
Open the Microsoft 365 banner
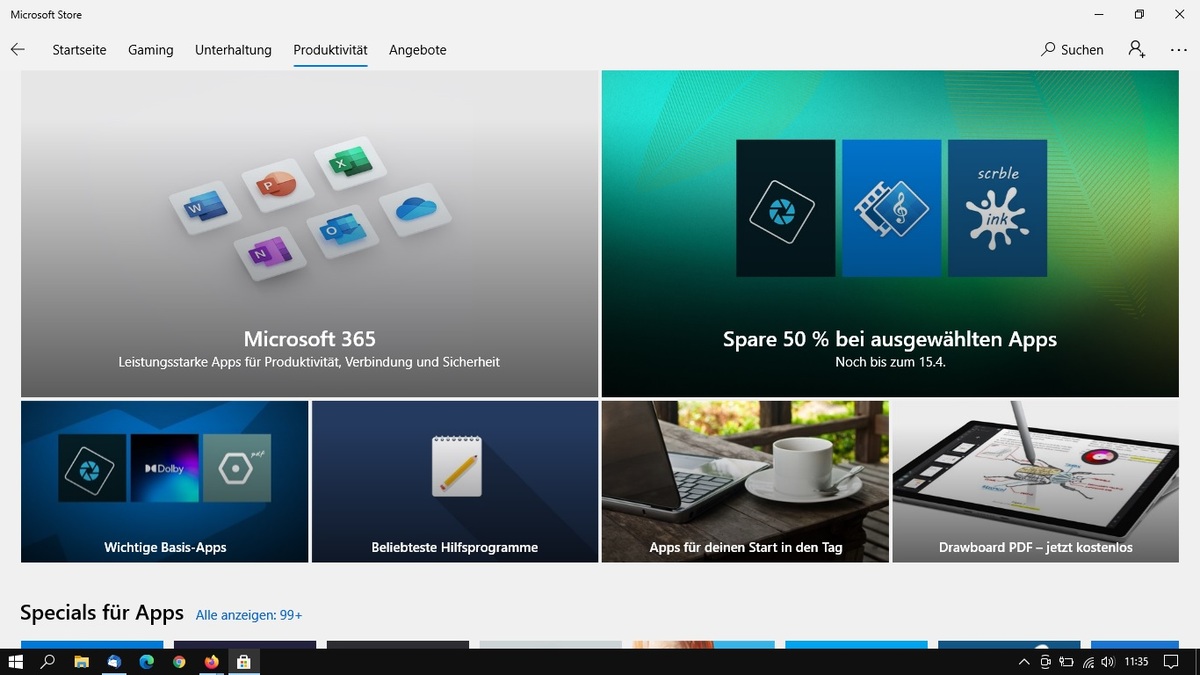pos(309,234)
